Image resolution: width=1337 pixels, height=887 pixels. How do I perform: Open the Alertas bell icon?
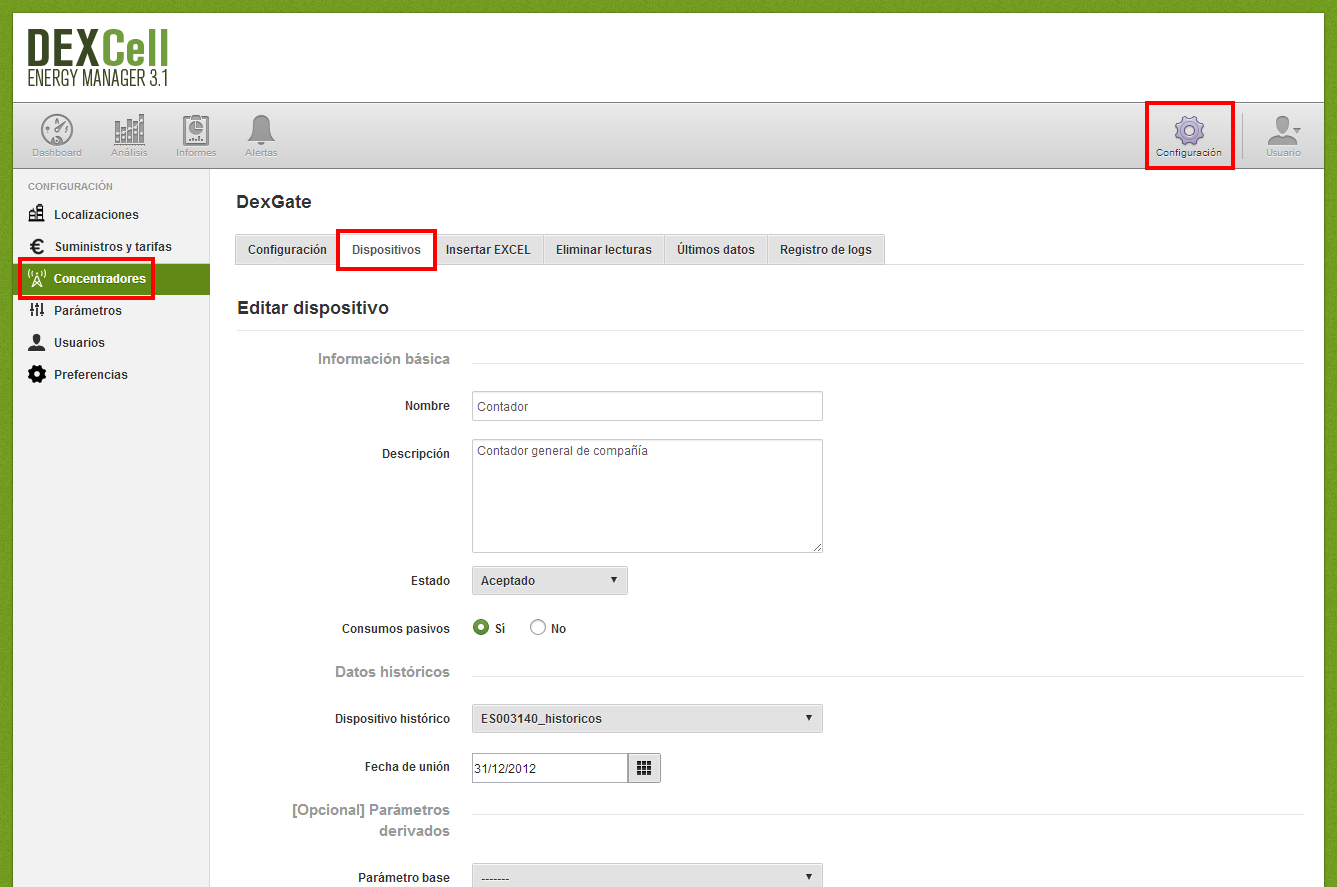click(x=261, y=130)
